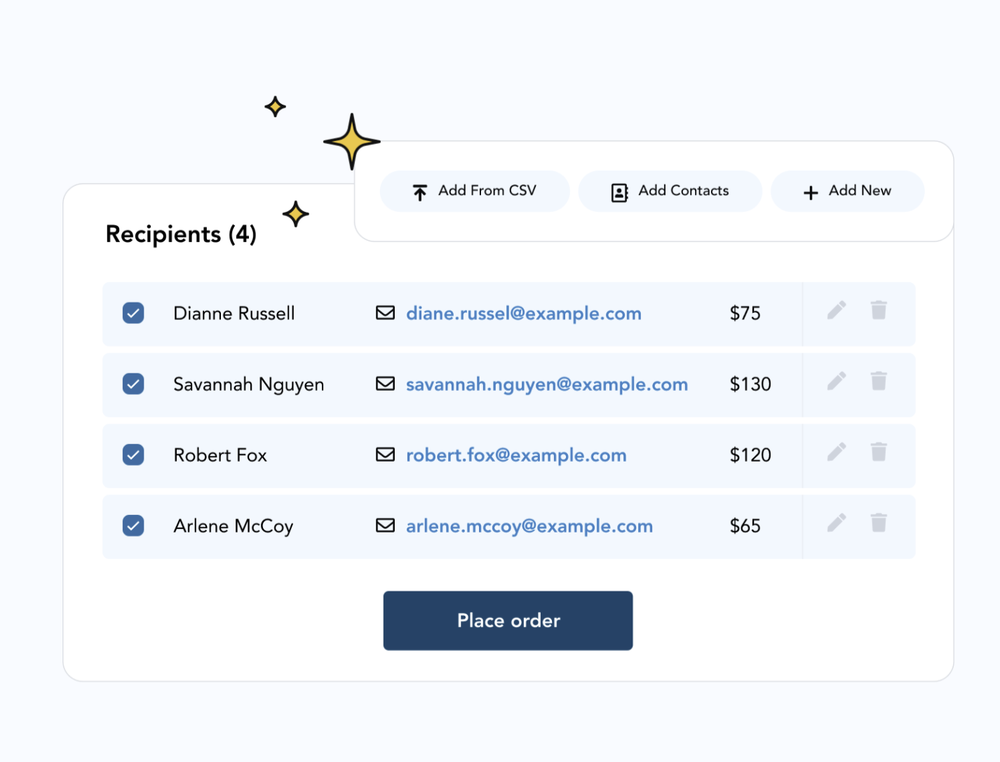Edit Arlene McCoy using the pencil icon
This screenshot has height=762, width=1000.
836,522
